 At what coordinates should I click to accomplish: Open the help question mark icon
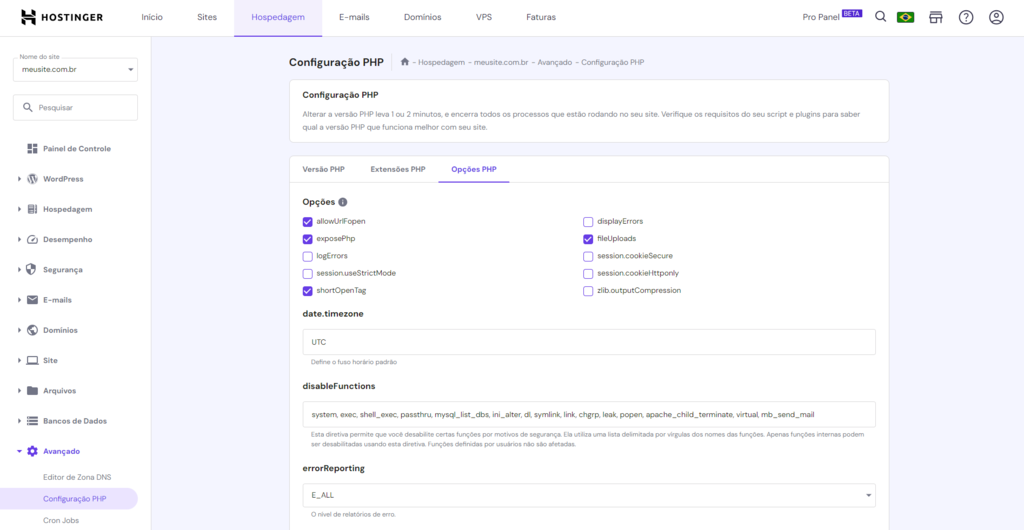click(x=966, y=18)
